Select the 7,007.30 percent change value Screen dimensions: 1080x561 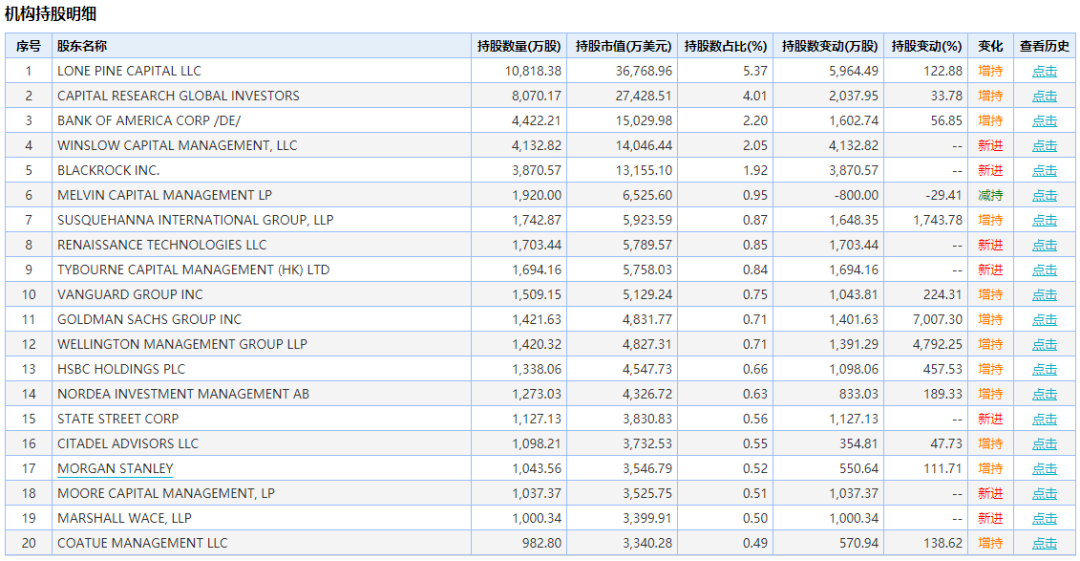pyautogui.click(x=937, y=319)
